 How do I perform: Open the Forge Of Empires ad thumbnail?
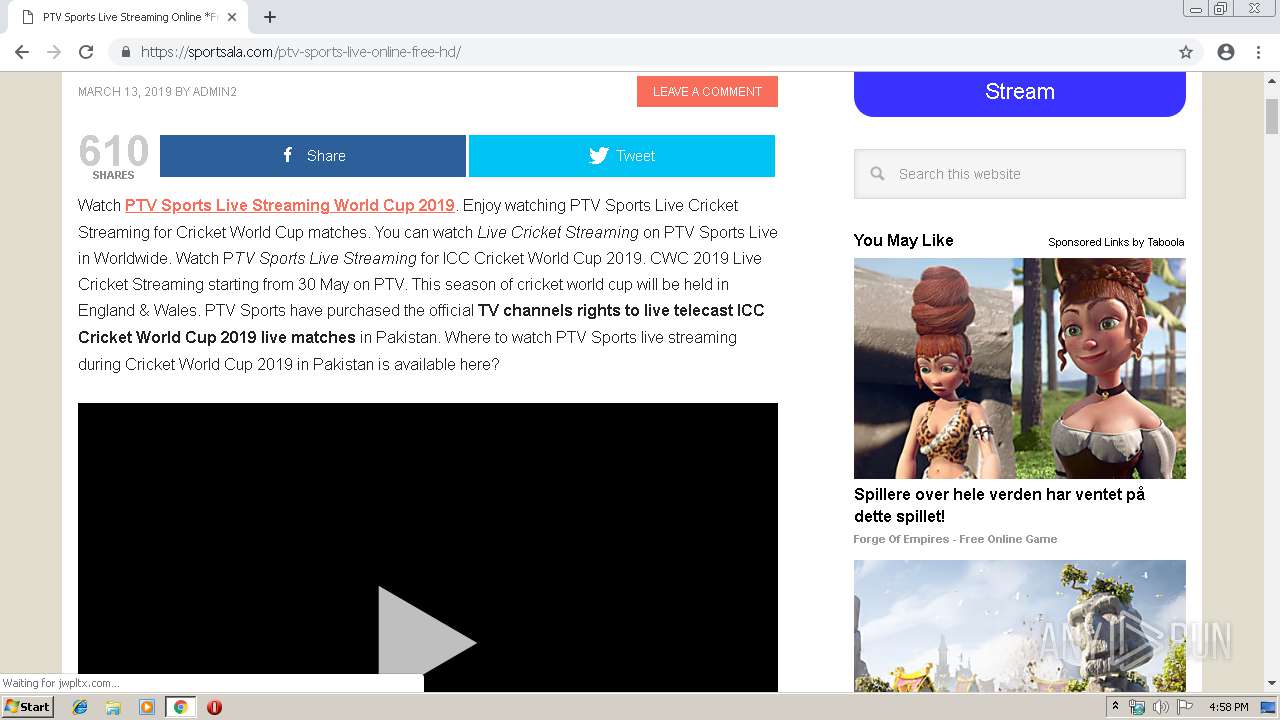point(1020,368)
